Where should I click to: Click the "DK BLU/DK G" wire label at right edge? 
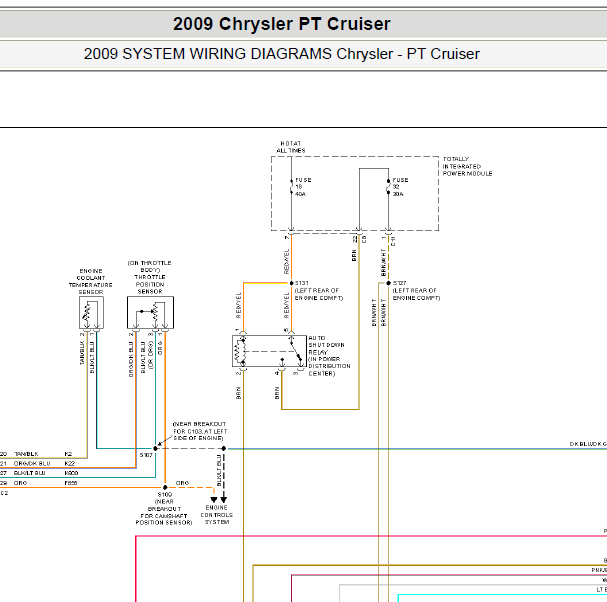click(588, 444)
